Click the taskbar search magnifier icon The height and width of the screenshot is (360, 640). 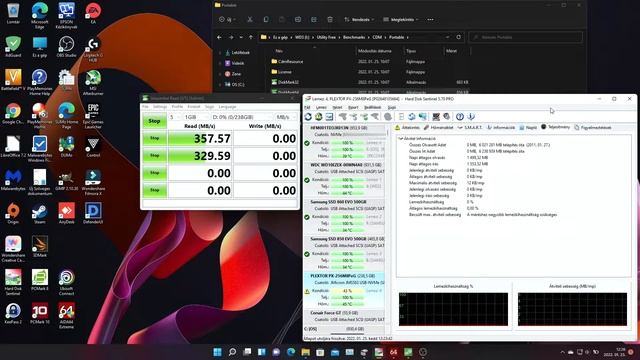pyautogui.click(x=232, y=352)
